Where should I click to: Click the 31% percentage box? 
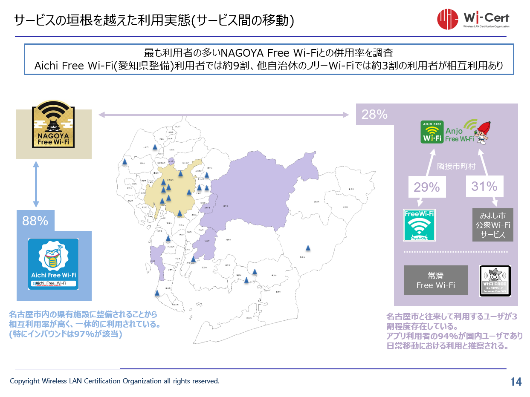484,186
